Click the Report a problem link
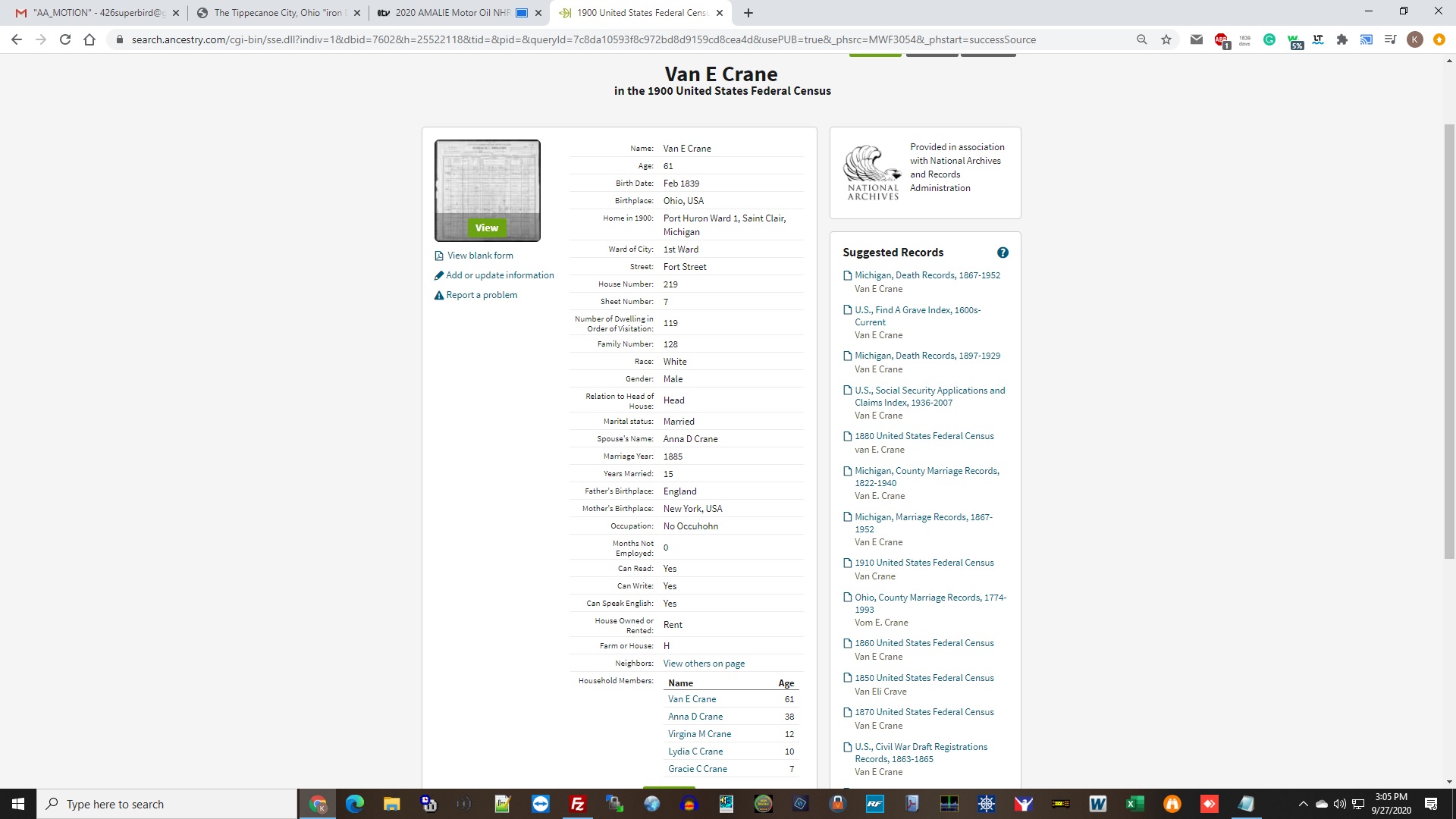 pos(482,295)
